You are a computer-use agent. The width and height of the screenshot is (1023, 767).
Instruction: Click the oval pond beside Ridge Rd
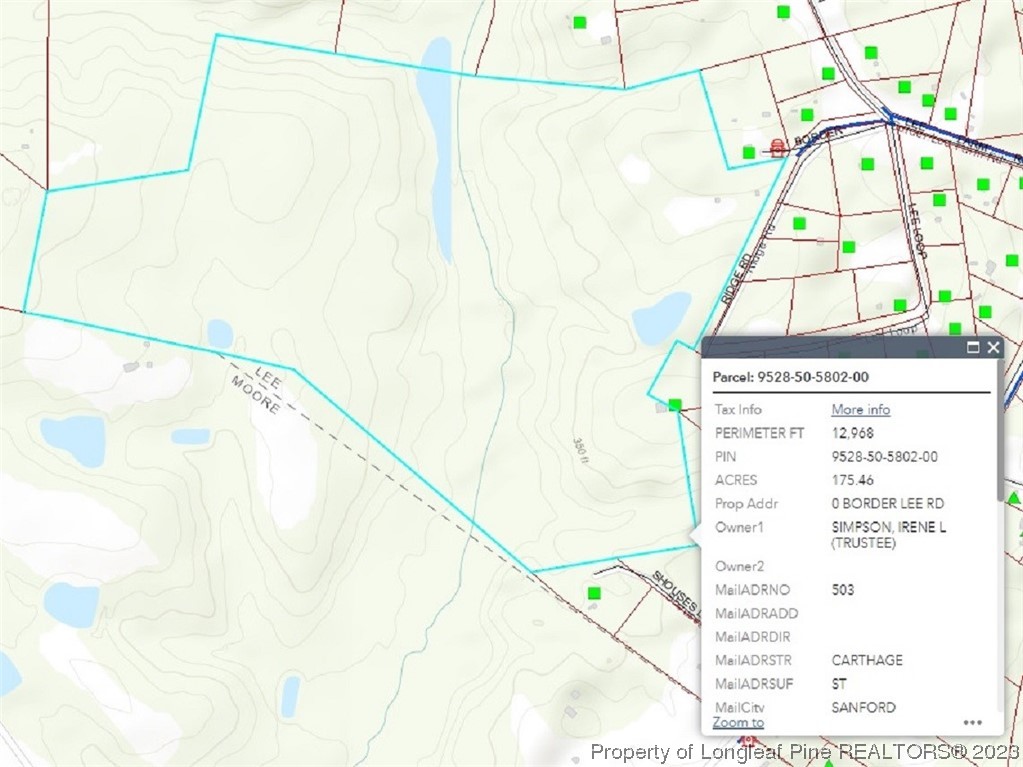click(661, 318)
